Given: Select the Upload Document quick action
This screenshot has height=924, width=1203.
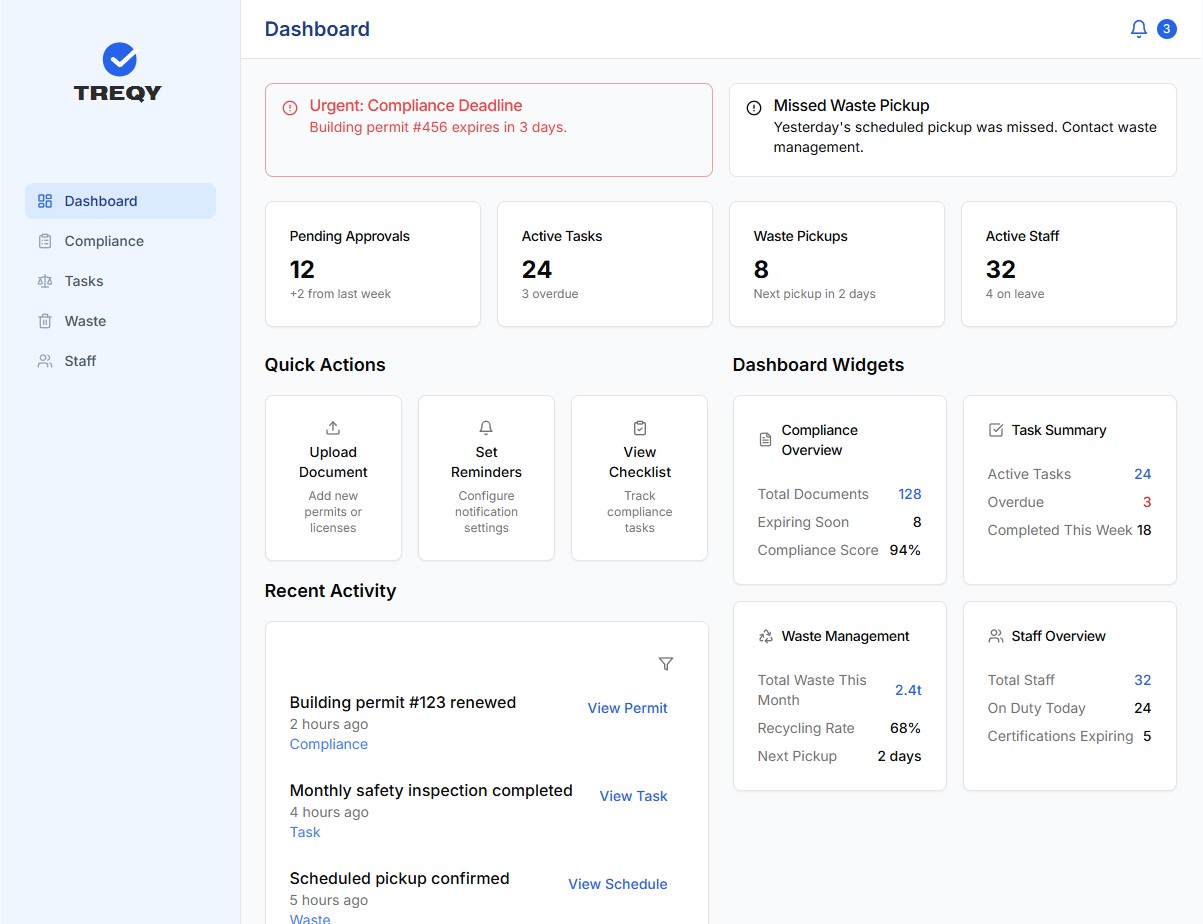Looking at the screenshot, I should click(x=333, y=478).
